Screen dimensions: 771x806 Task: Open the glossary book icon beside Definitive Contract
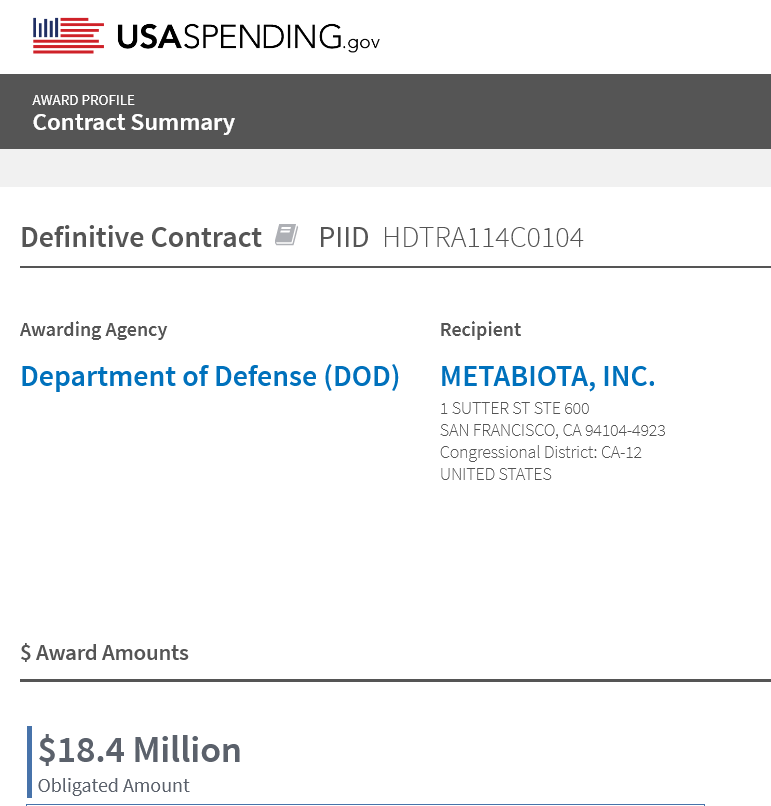286,236
